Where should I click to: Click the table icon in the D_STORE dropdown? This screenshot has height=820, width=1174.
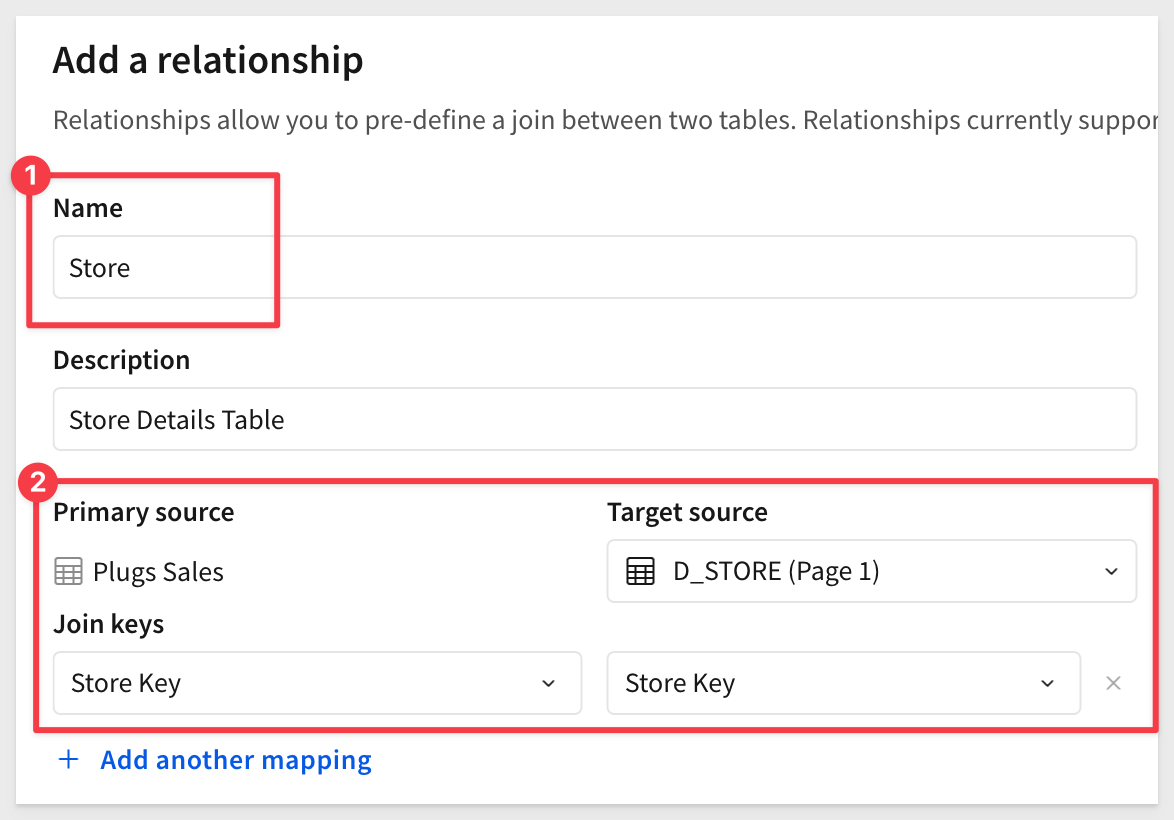[x=640, y=572]
